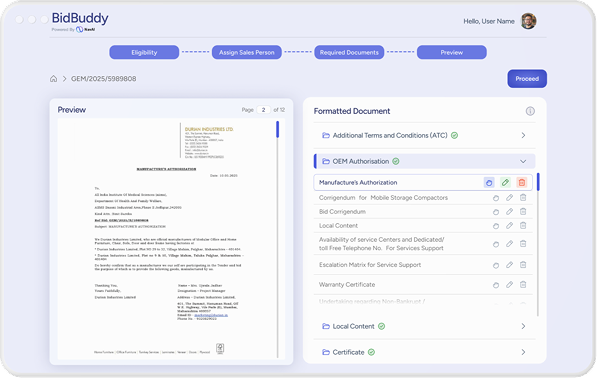Delete the Bid Corrigendum document

(x=523, y=212)
